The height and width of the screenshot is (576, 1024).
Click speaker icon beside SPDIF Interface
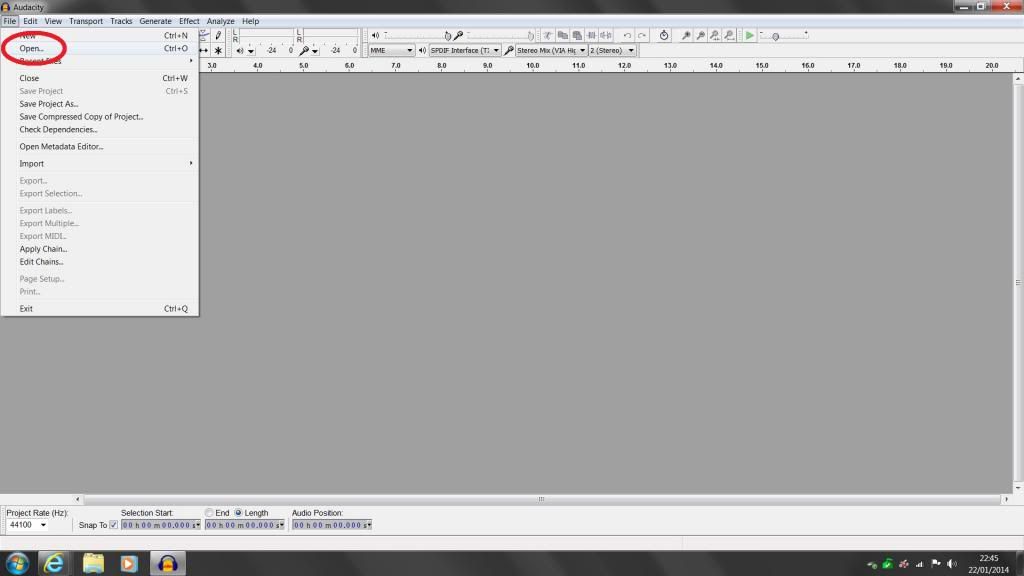click(422, 50)
